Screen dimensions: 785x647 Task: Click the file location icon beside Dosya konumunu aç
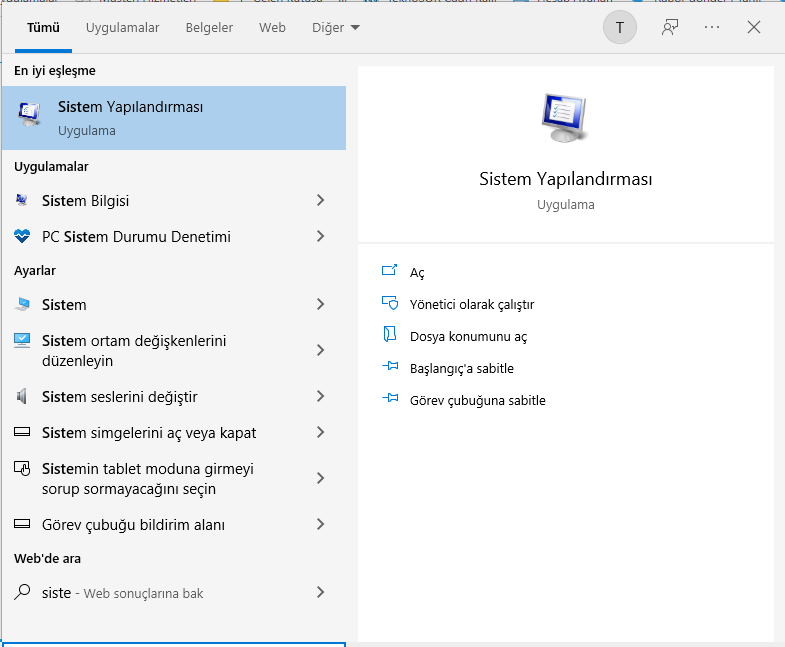(389, 334)
